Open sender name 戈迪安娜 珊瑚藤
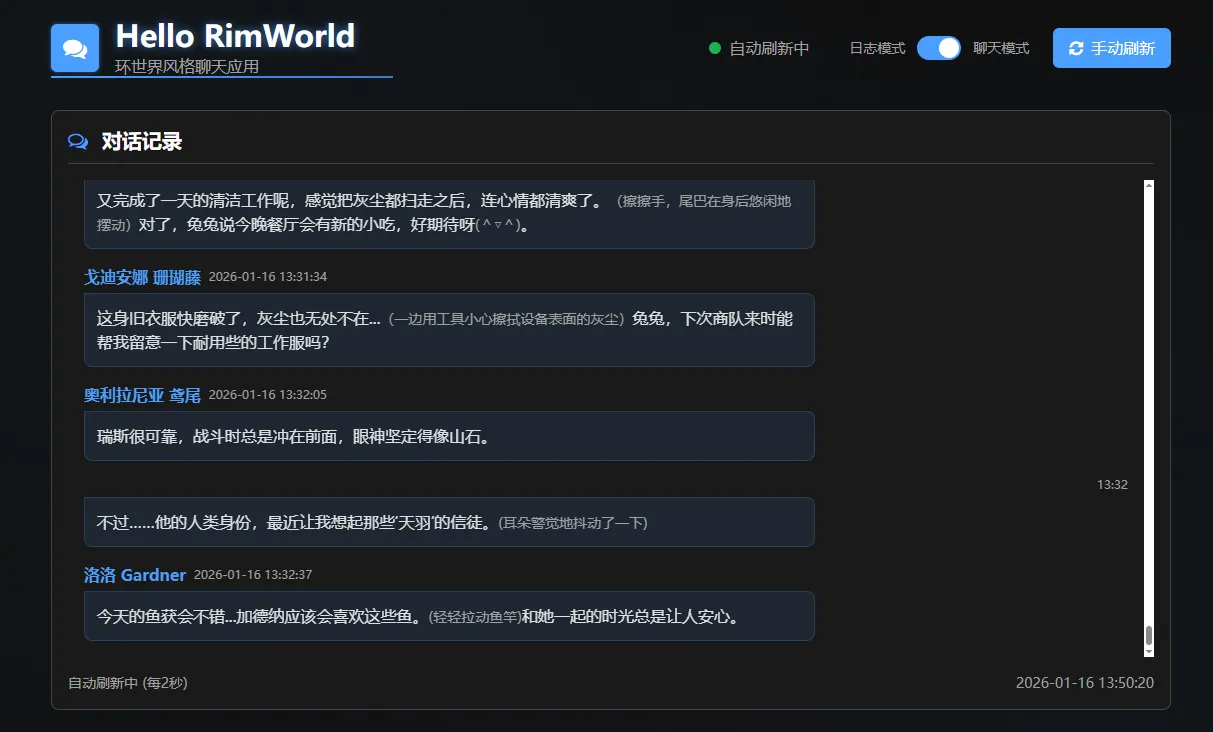 [x=142, y=277]
